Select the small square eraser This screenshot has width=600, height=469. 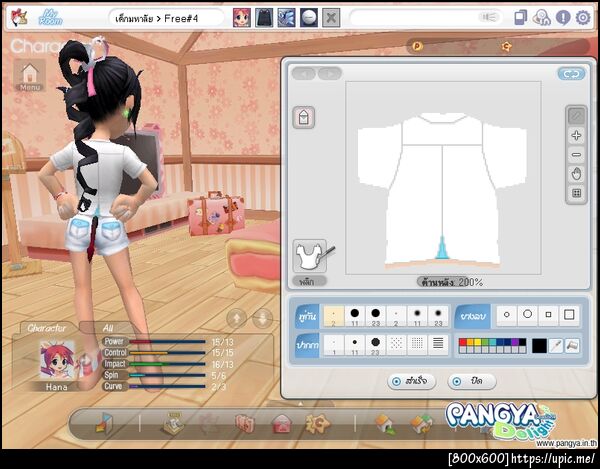tap(548, 315)
